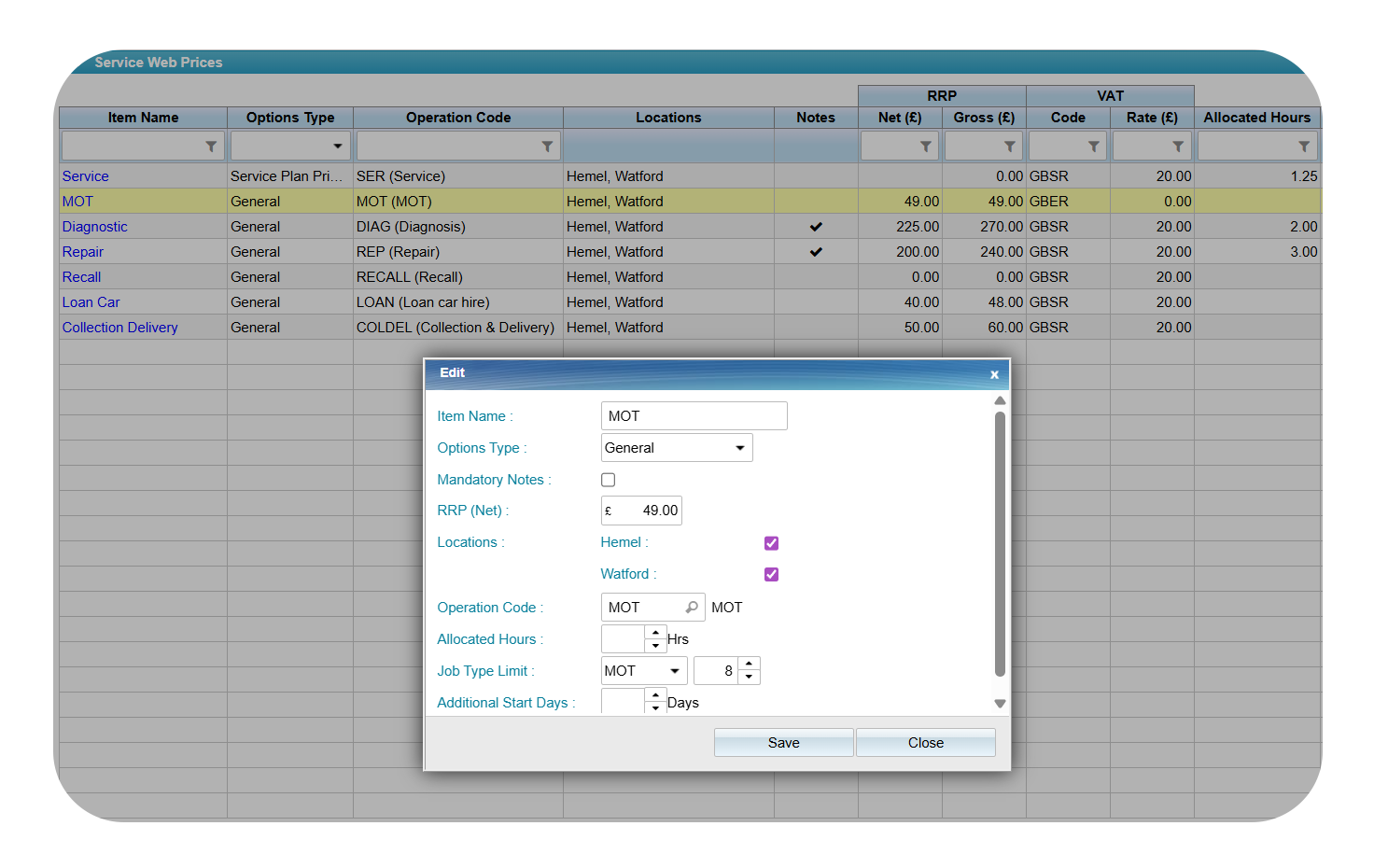Viewport: 1374px width, 868px height.
Task: Open the Diagnostic item link
Action: pos(95,227)
